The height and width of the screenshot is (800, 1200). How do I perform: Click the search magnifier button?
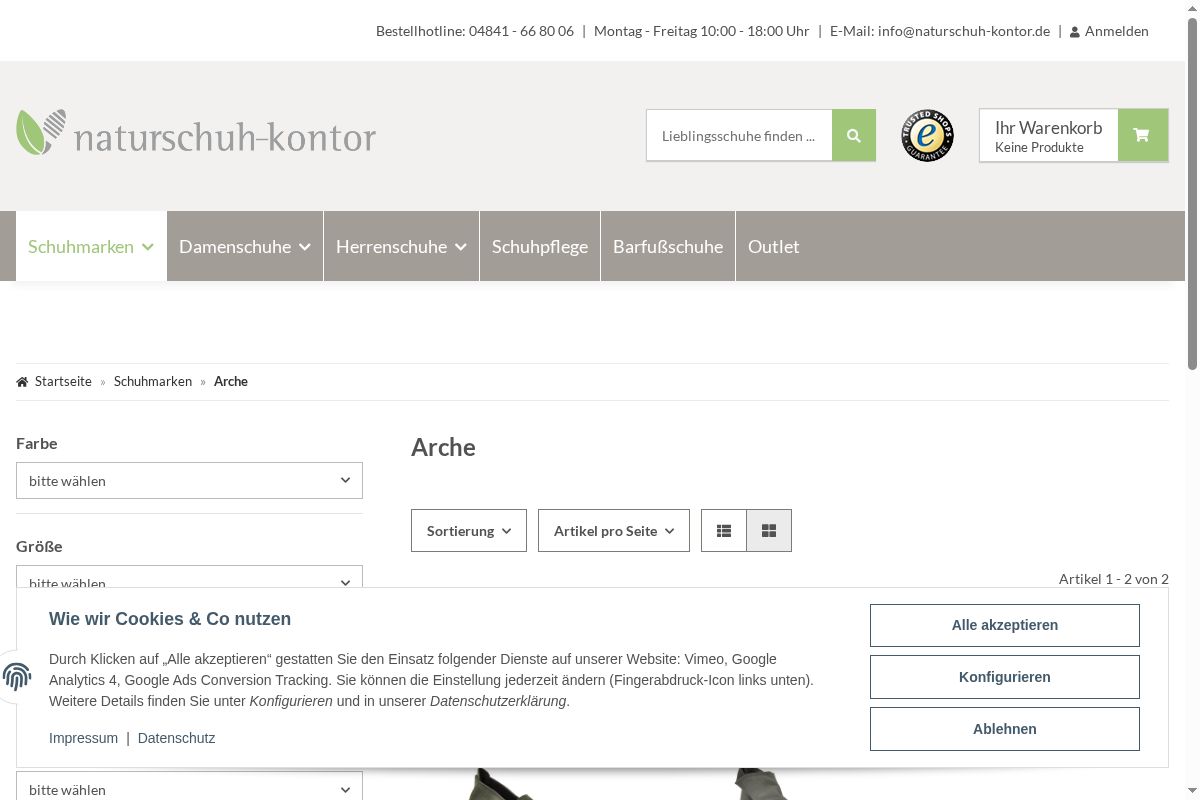(x=853, y=136)
